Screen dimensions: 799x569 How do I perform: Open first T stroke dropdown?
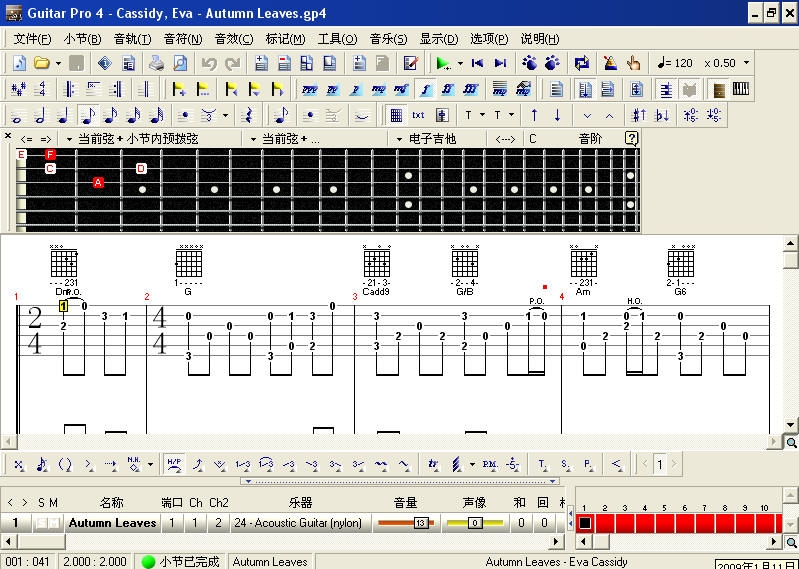tap(482, 116)
